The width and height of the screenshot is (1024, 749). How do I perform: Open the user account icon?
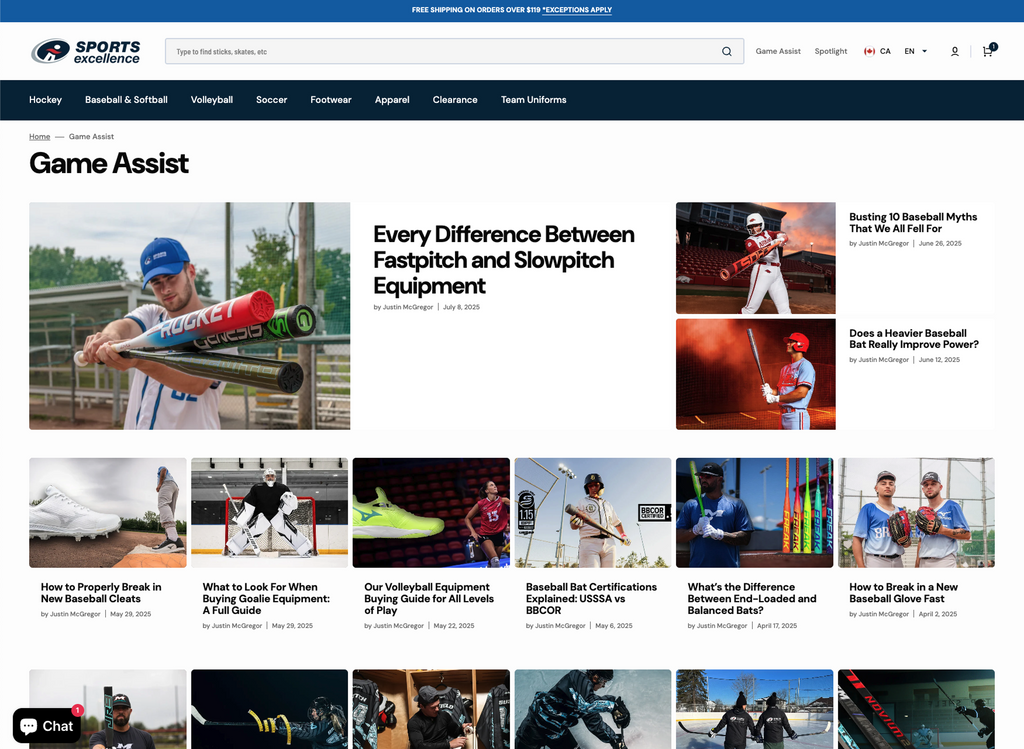point(955,51)
